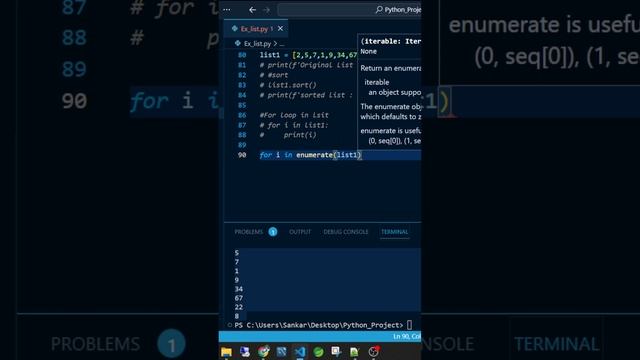Go back with the left arrow
The image size is (640, 360).
point(252,9)
